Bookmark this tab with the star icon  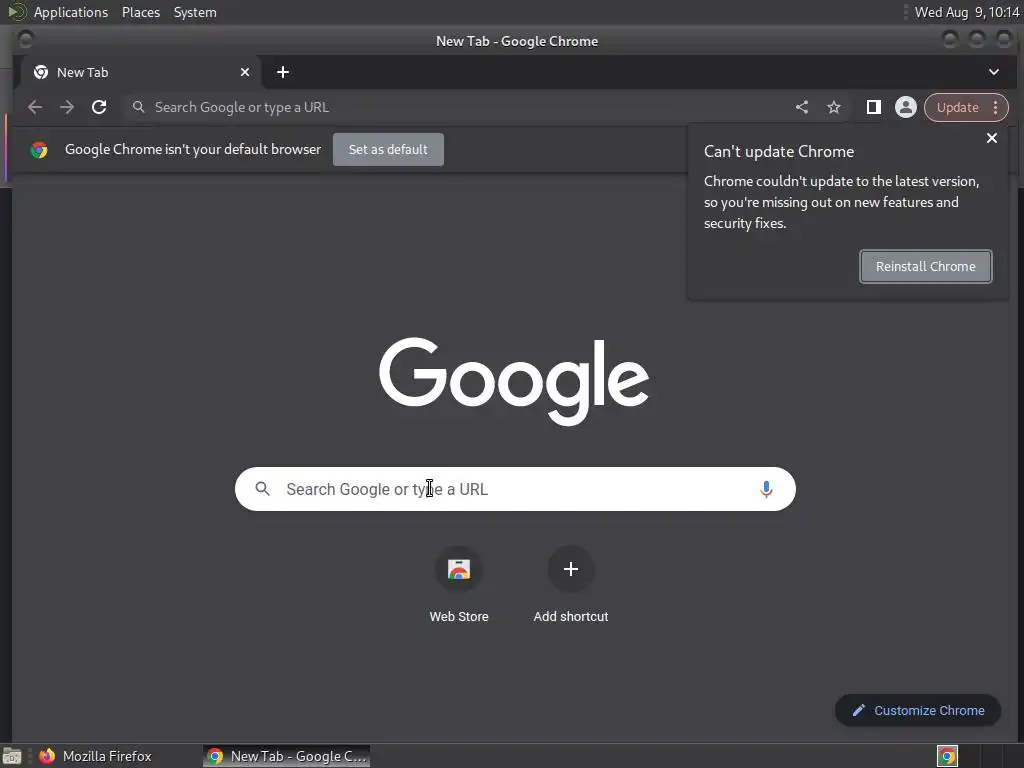(834, 107)
